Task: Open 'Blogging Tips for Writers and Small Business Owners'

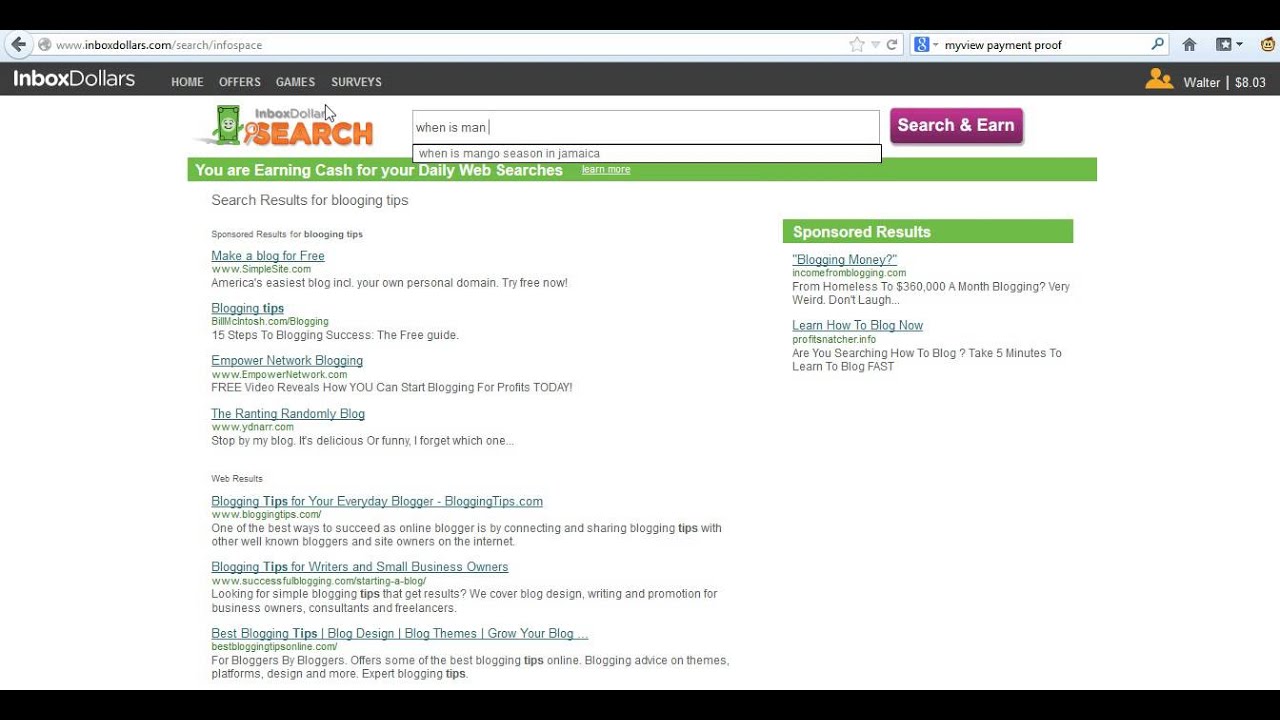Action: click(360, 567)
